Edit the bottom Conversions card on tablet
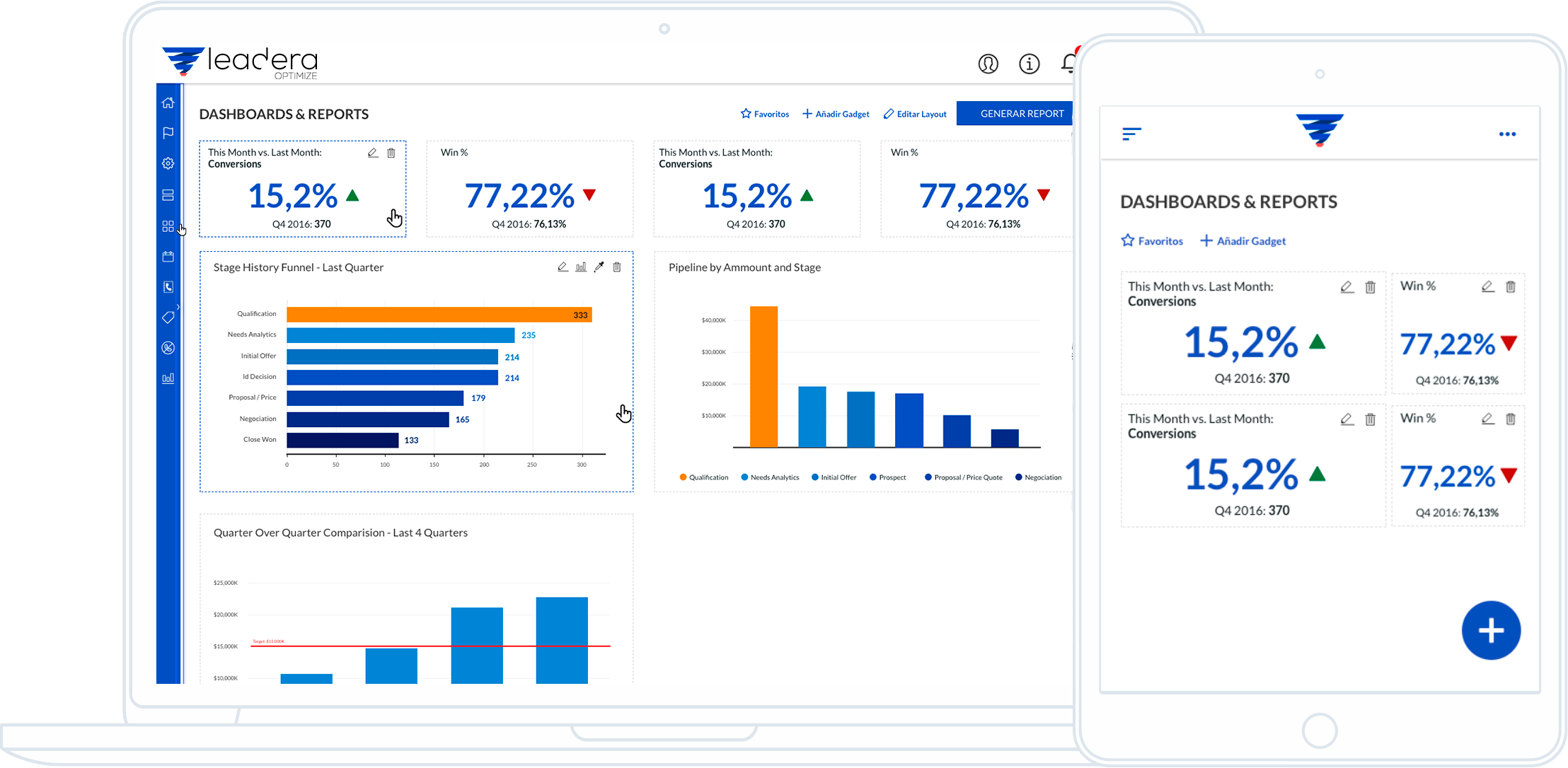Viewport: 1568px width, 768px height. click(1347, 419)
